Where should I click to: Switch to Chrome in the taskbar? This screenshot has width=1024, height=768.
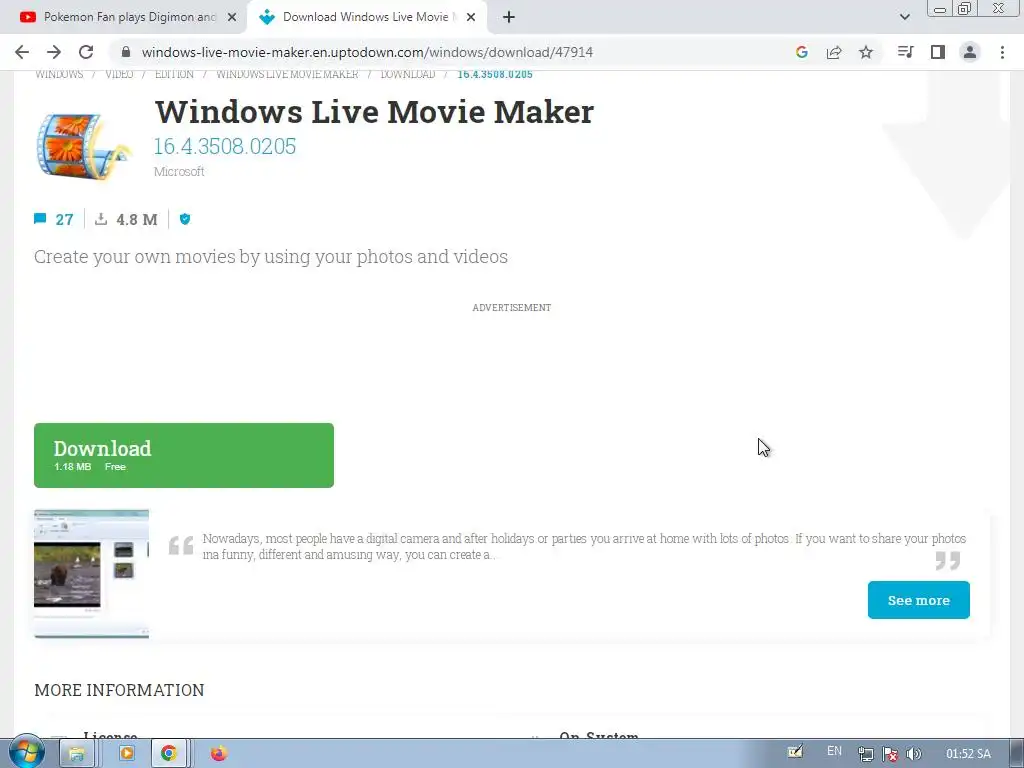tap(169, 754)
